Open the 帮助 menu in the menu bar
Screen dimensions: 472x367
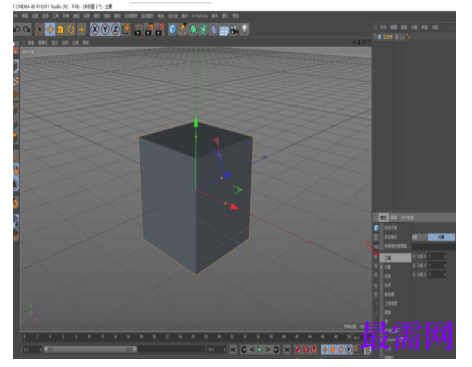pos(236,16)
